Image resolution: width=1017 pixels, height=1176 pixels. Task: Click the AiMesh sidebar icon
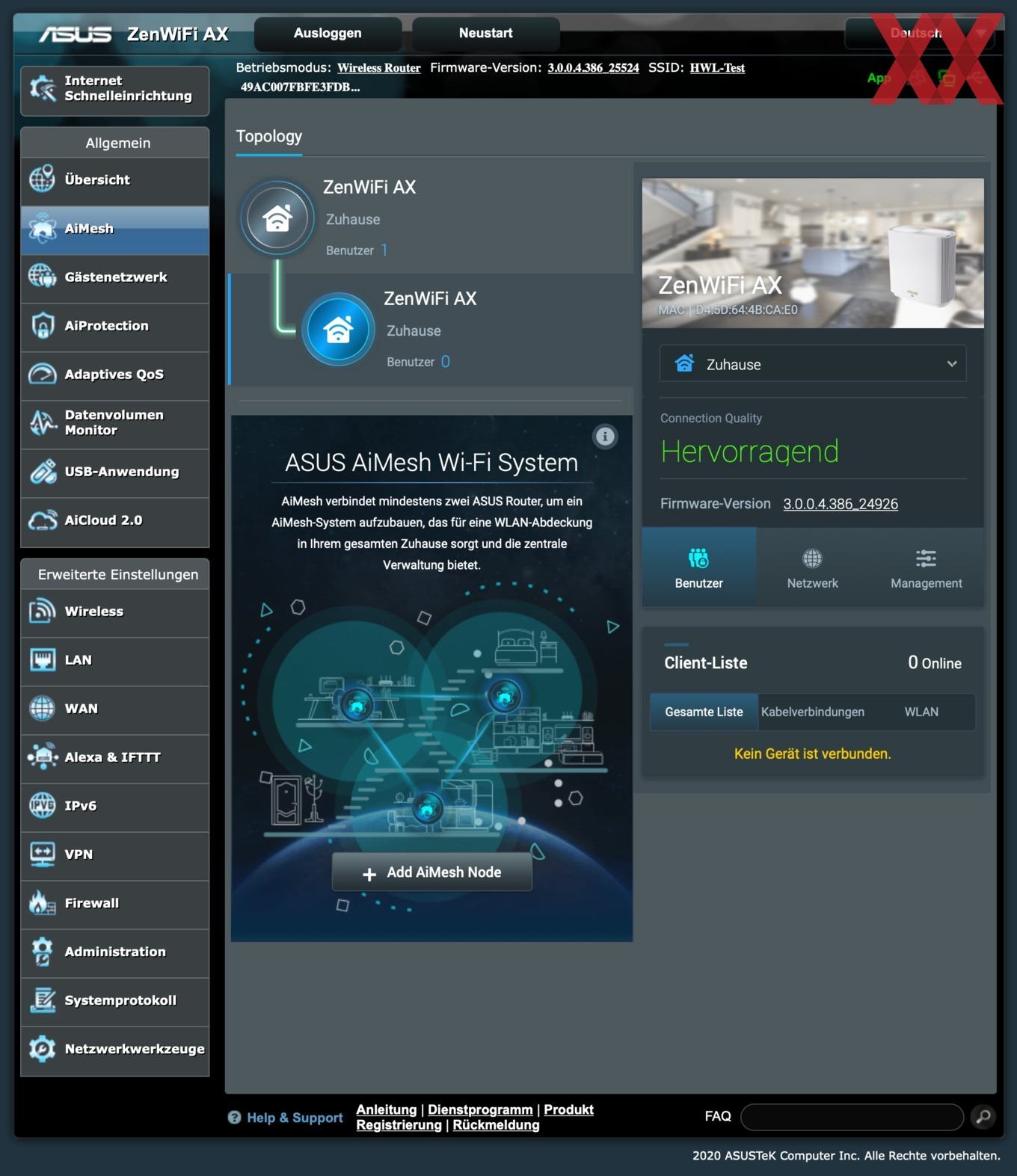42,228
